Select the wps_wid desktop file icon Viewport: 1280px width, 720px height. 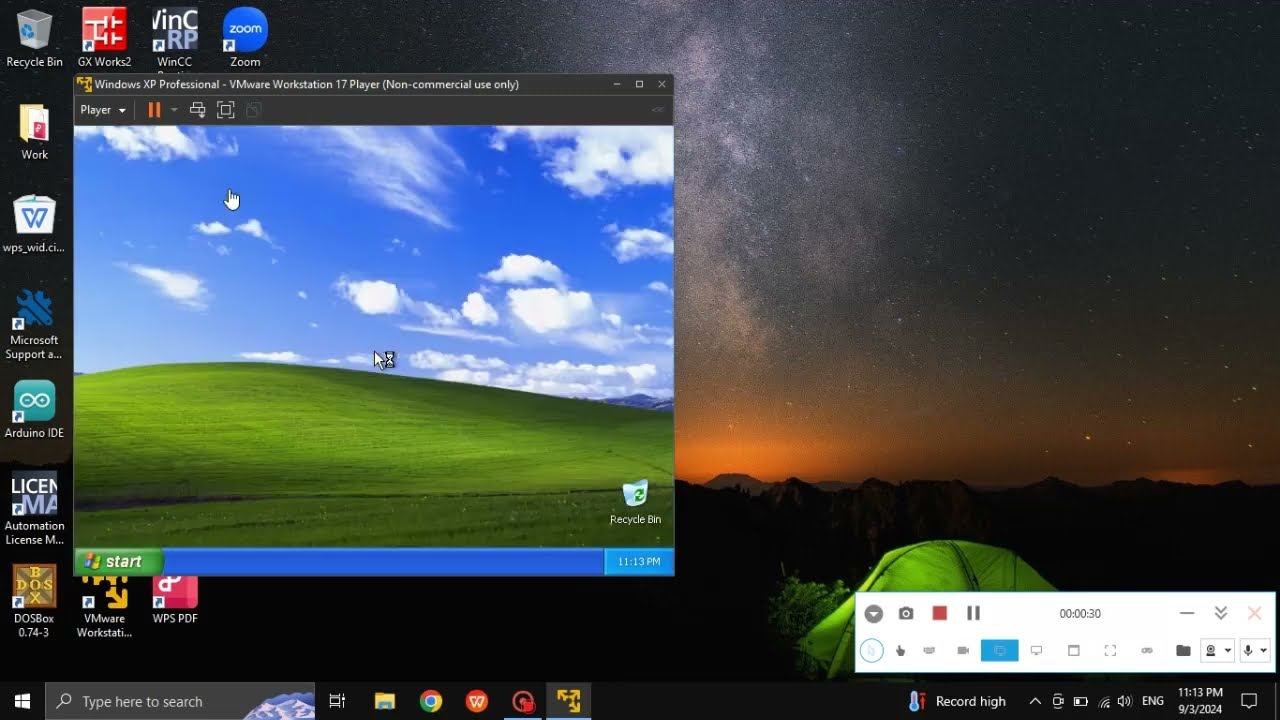click(x=35, y=224)
